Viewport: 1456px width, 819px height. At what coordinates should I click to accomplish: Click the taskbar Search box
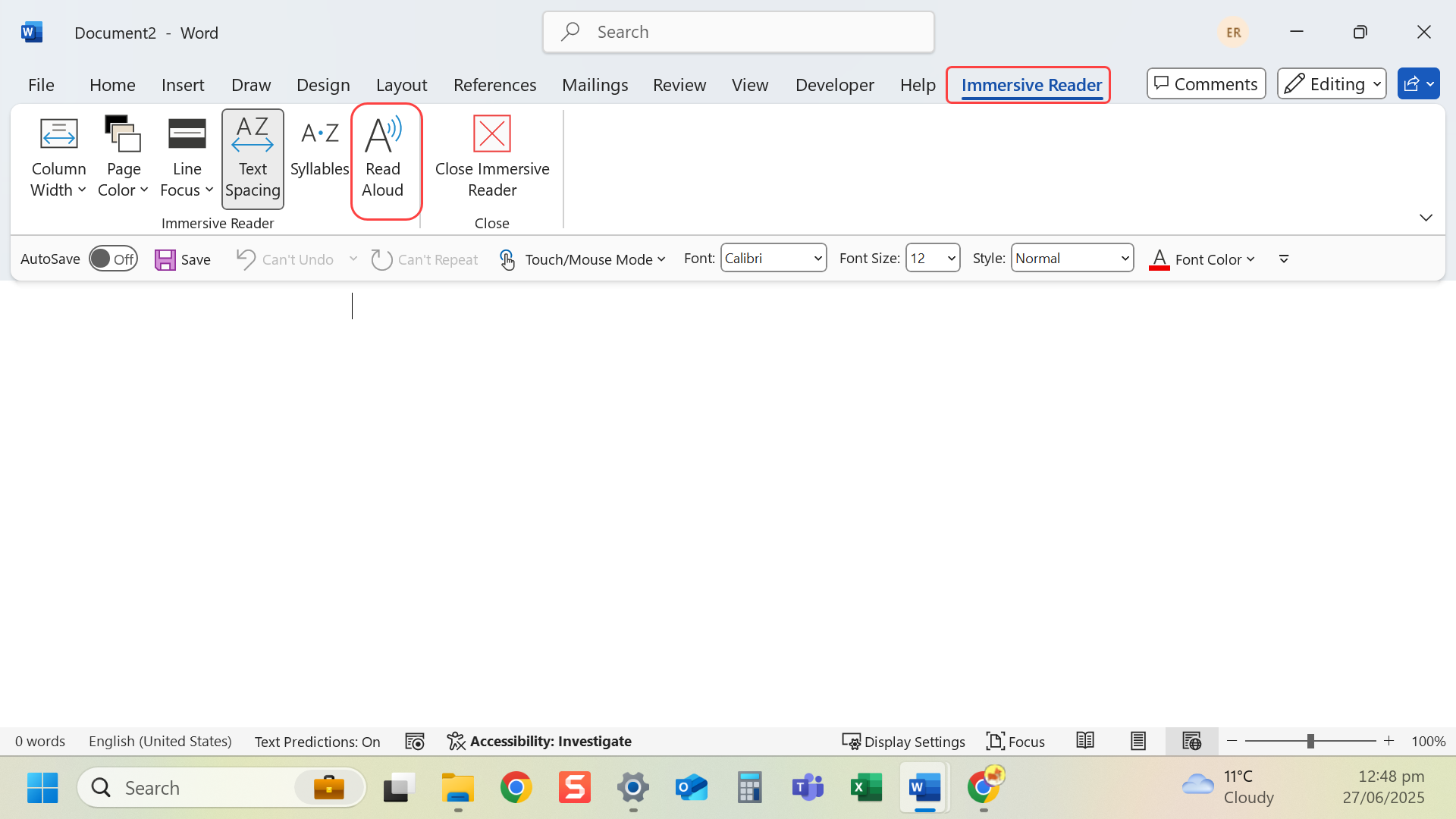[x=221, y=788]
